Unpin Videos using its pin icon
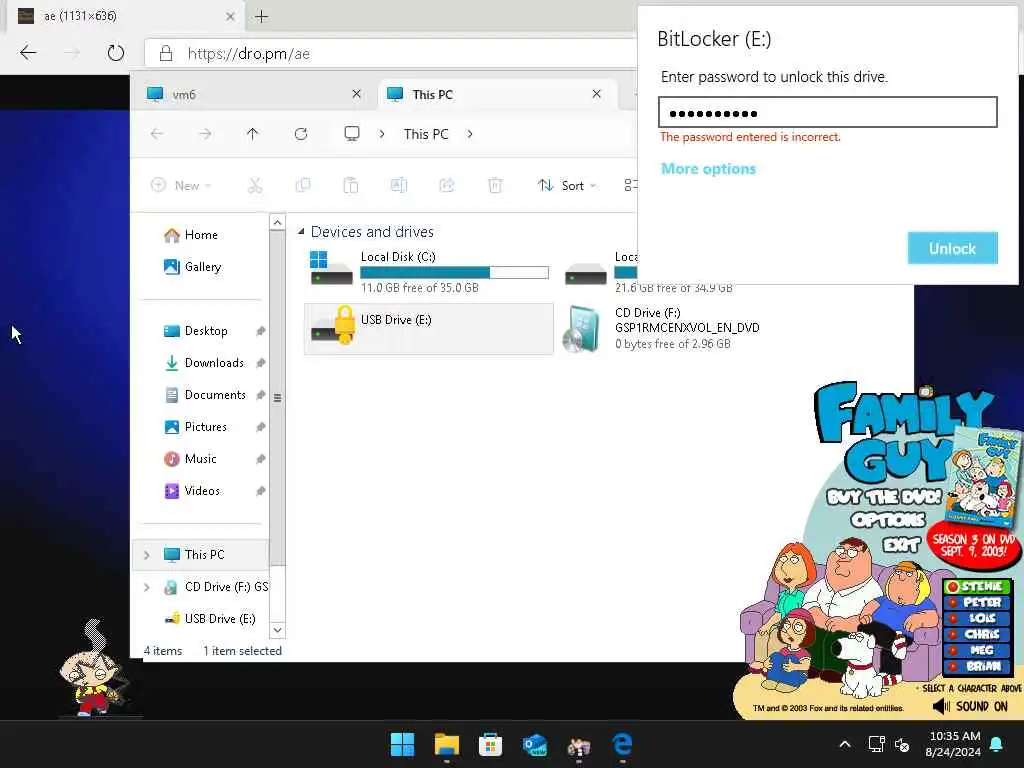 [261, 490]
